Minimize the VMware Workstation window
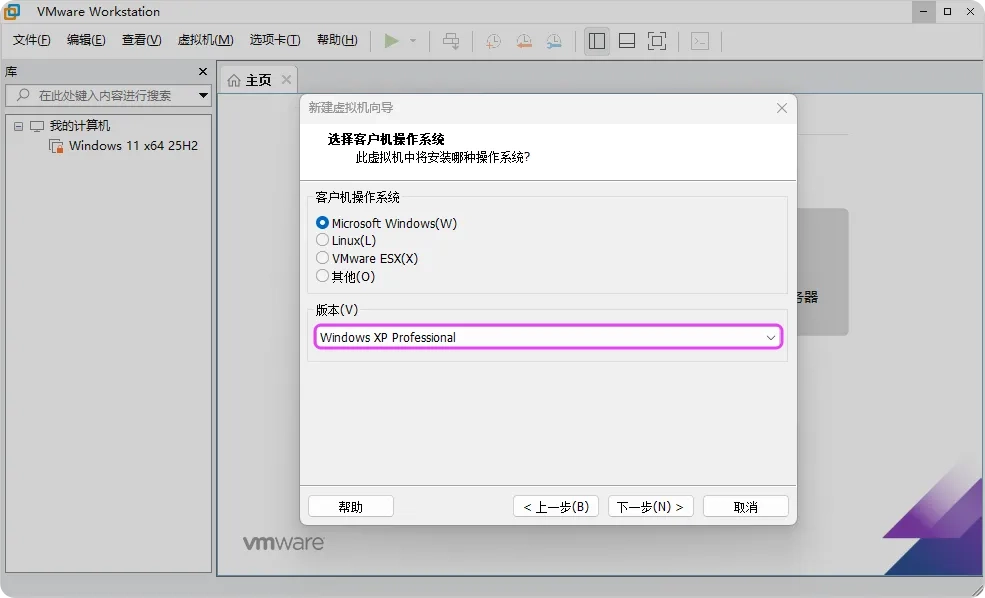The image size is (985, 598). coord(923,11)
